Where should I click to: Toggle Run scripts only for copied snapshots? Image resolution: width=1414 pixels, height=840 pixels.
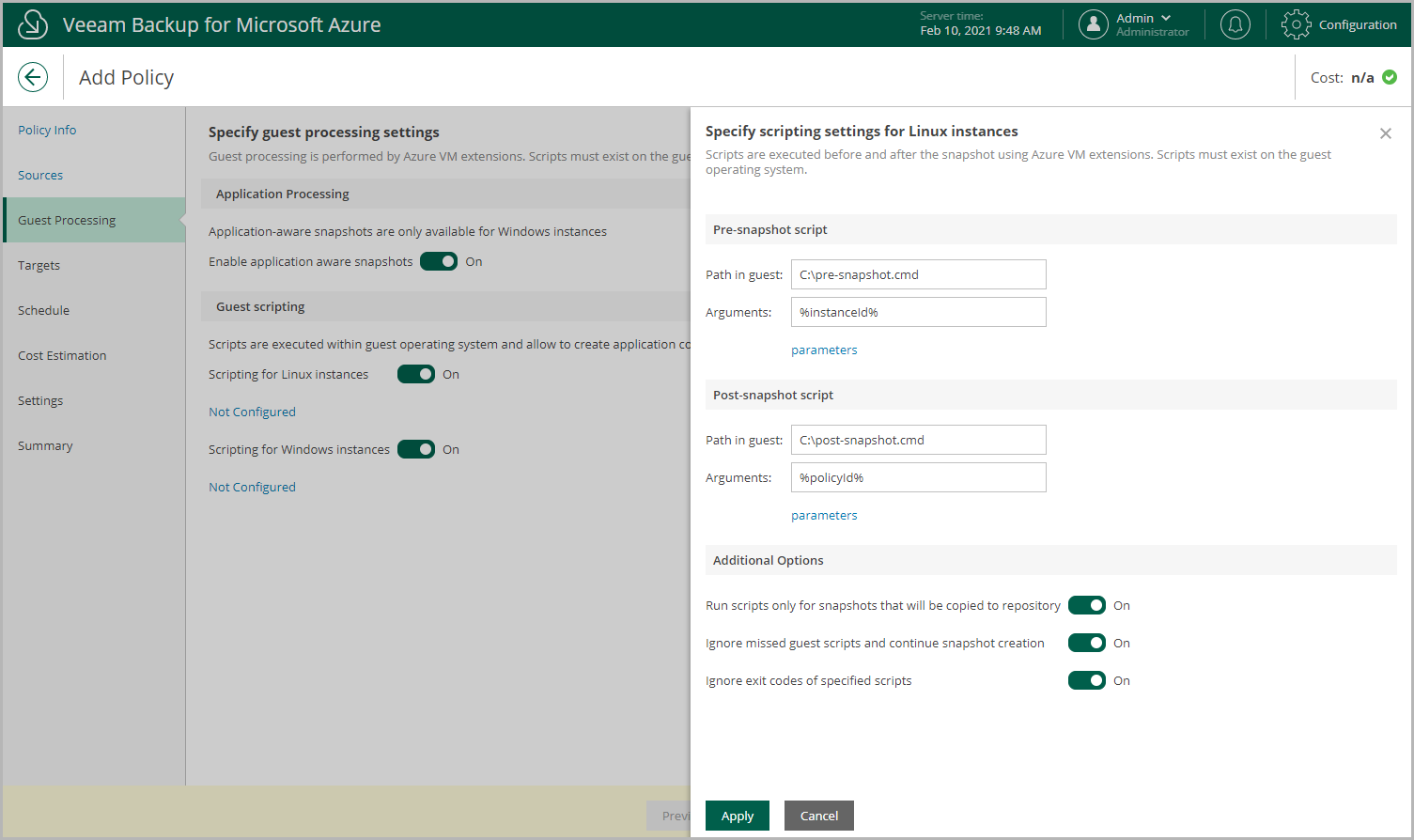(x=1087, y=605)
